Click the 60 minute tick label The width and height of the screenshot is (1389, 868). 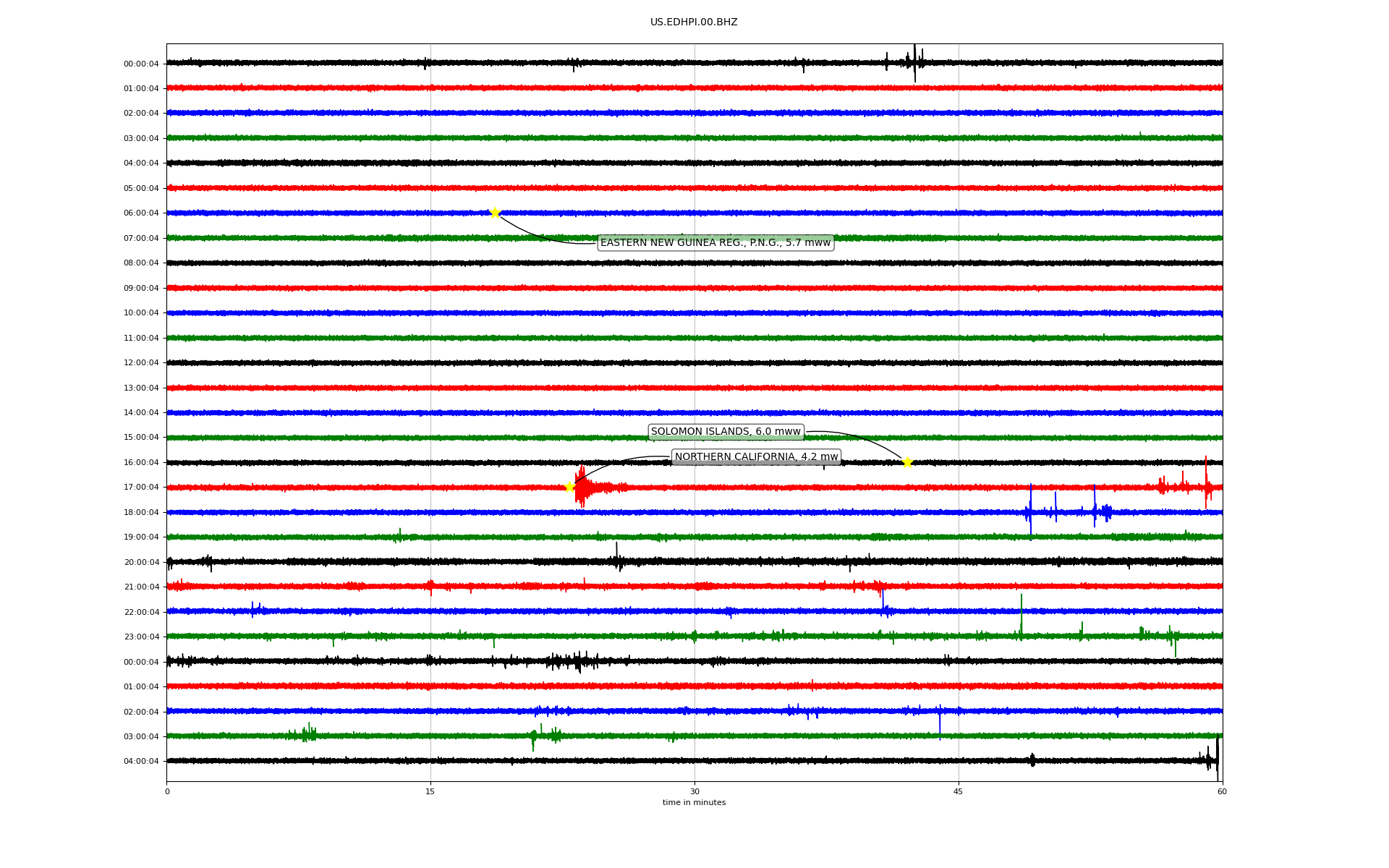click(1222, 791)
